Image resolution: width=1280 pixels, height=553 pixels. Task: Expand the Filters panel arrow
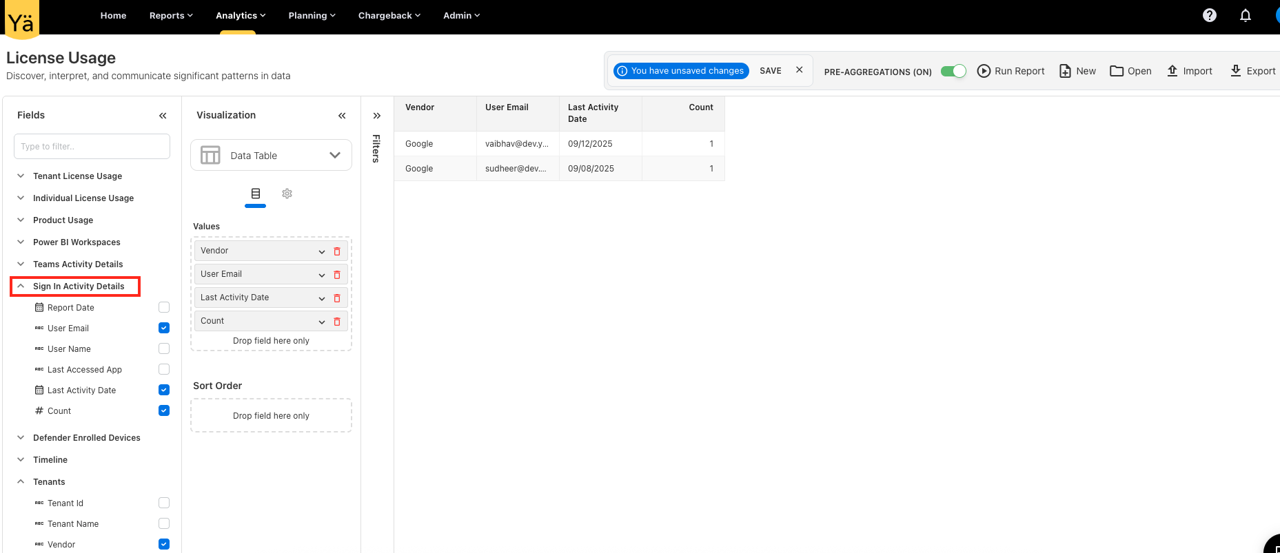[377, 116]
